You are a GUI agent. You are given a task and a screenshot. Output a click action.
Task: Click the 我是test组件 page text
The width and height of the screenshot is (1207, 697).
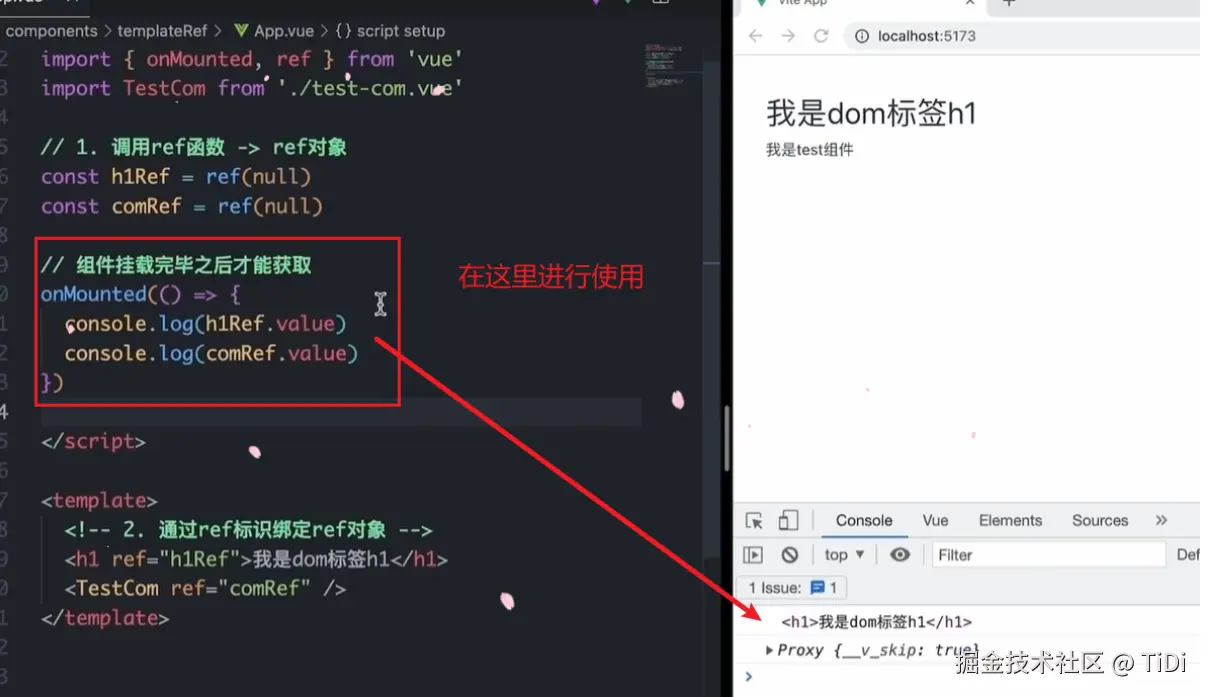click(x=810, y=150)
